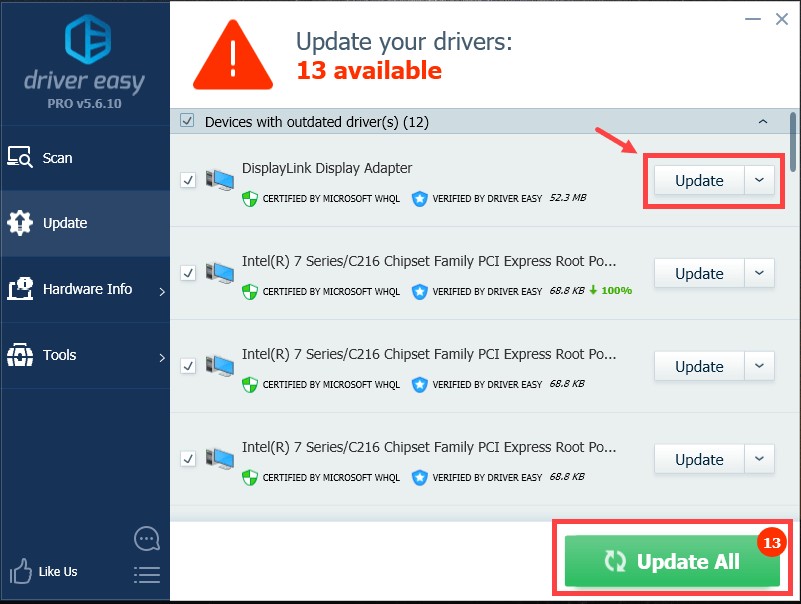The height and width of the screenshot is (604, 801).
Task: Open the Tools toolbox icon
Action: point(20,355)
